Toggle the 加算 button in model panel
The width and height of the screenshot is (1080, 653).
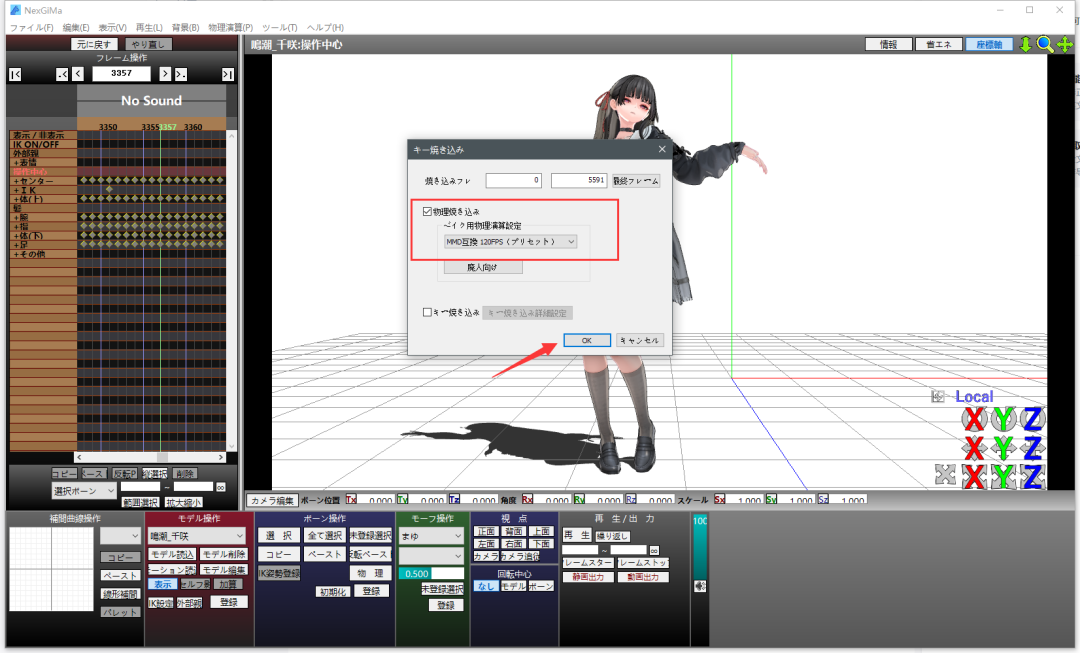tap(227, 583)
